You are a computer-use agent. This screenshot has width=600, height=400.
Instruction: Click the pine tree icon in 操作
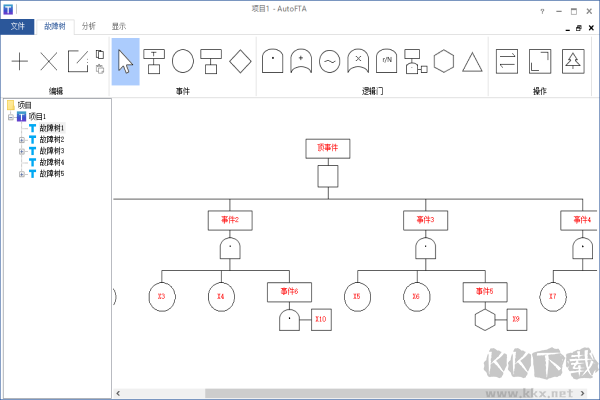pos(573,61)
